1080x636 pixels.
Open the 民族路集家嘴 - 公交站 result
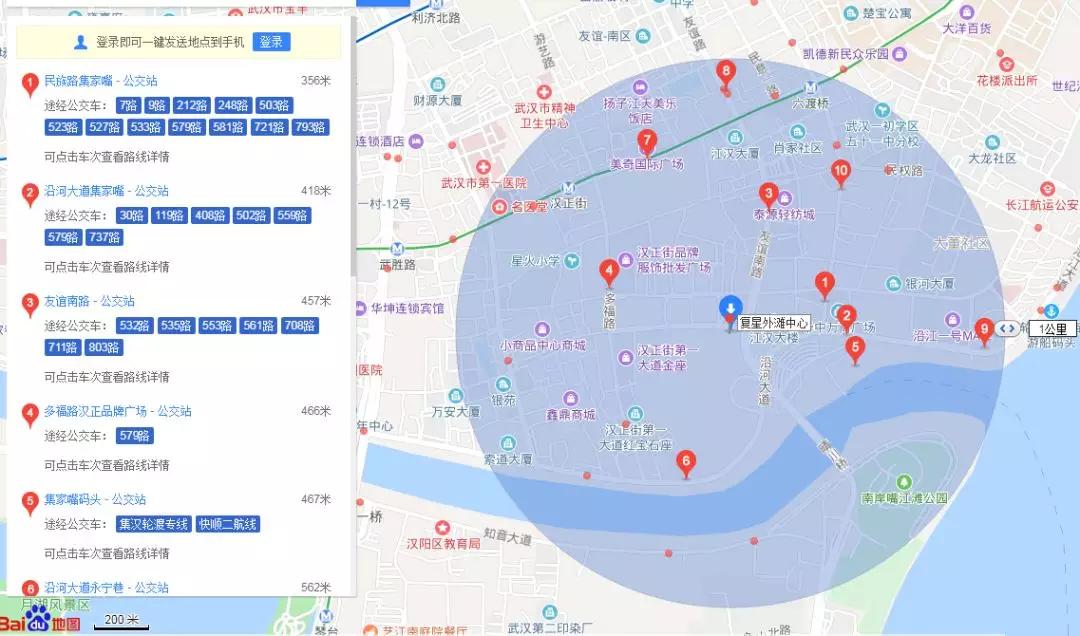point(101,81)
